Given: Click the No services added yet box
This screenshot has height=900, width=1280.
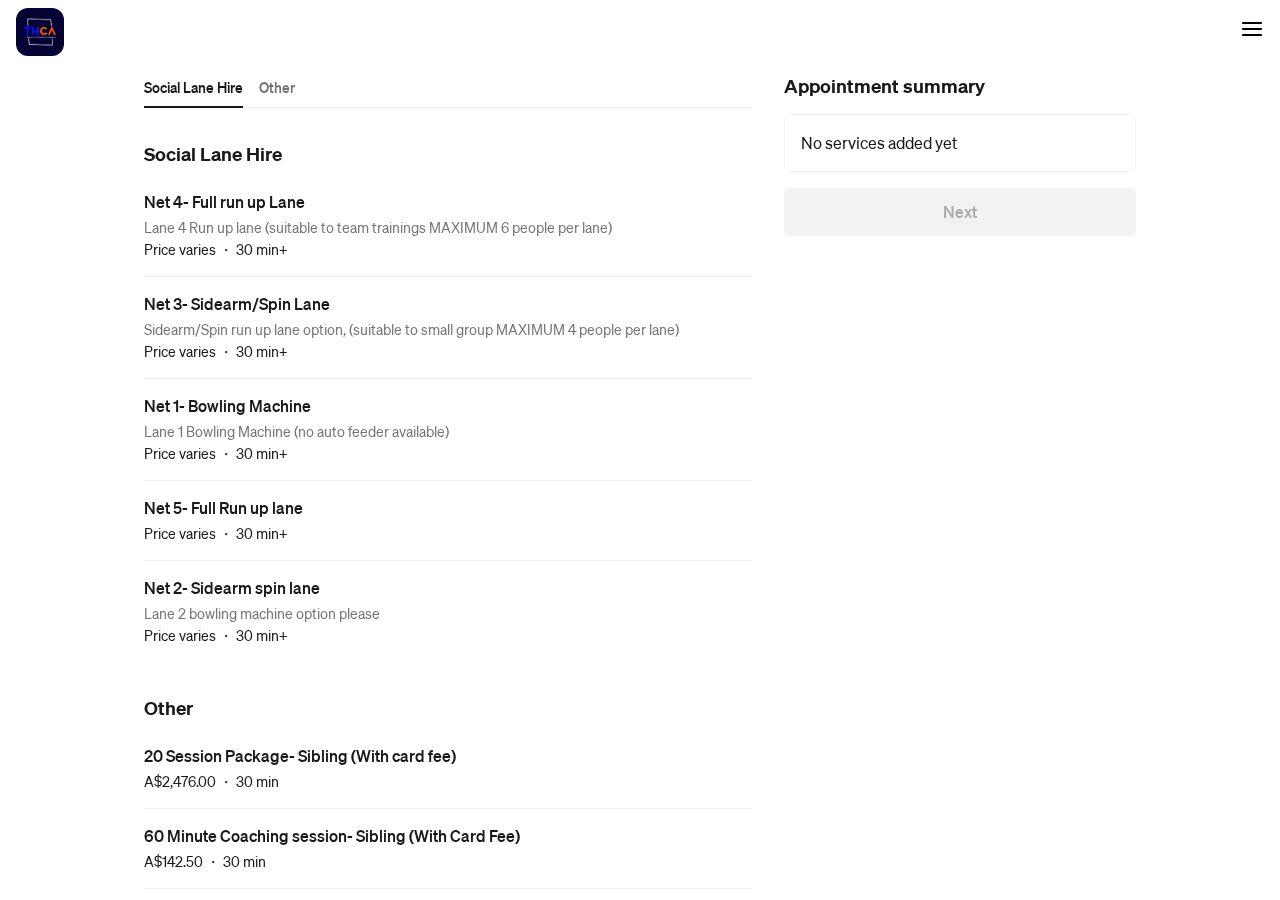Looking at the screenshot, I should coord(960,143).
